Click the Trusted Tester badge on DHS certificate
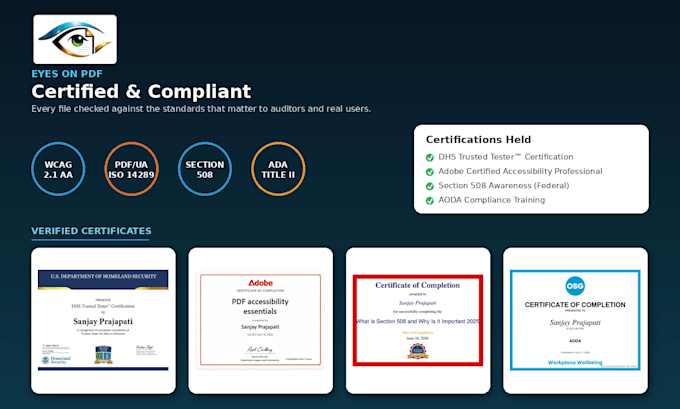The height and width of the screenshot is (409, 680). pos(103,354)
